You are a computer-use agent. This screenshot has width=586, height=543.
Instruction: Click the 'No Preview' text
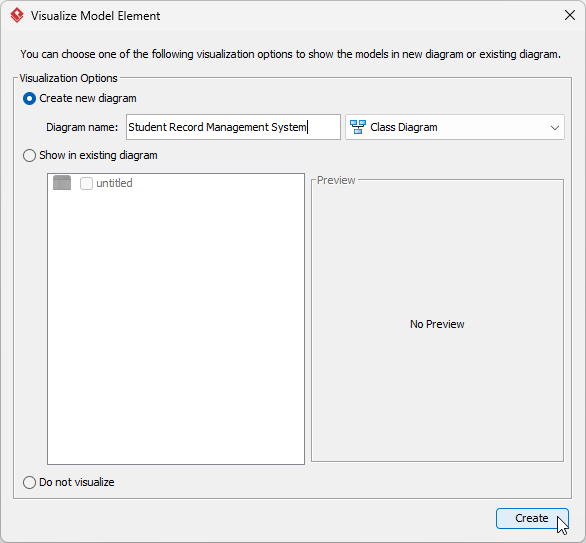click(437, 324)
